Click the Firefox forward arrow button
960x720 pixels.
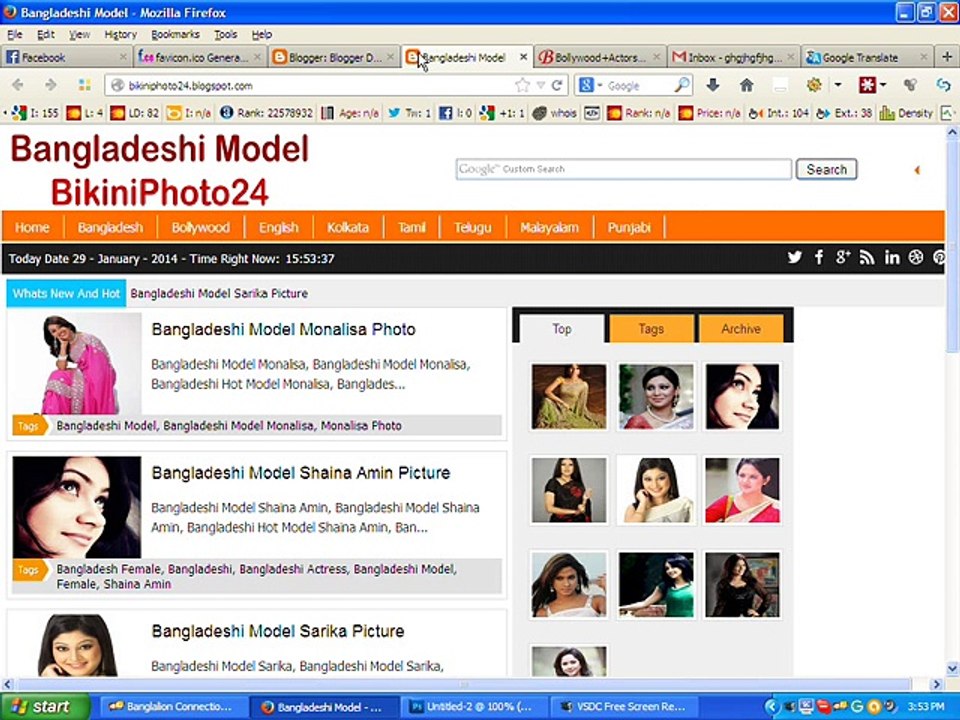[51, 85]
